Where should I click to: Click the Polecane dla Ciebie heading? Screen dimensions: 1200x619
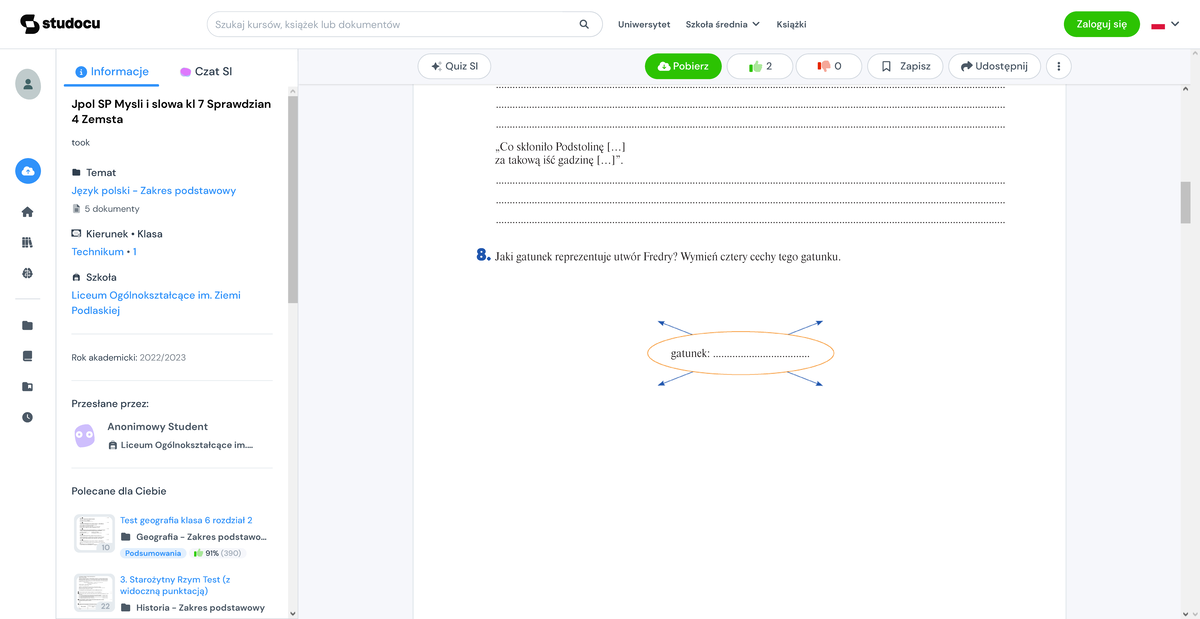tap(119, 491)
